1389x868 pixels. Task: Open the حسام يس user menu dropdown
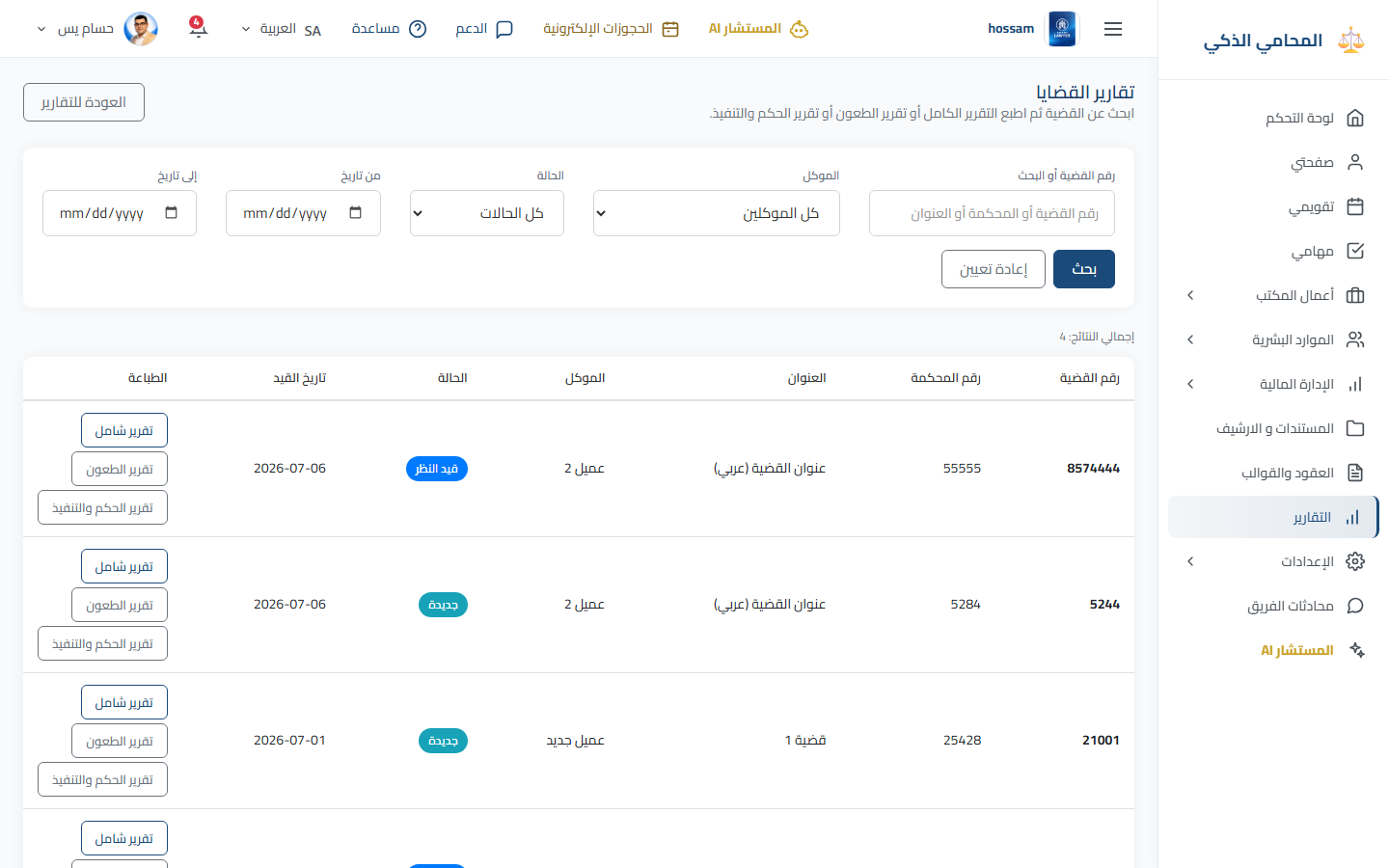[x=96, y=29]
